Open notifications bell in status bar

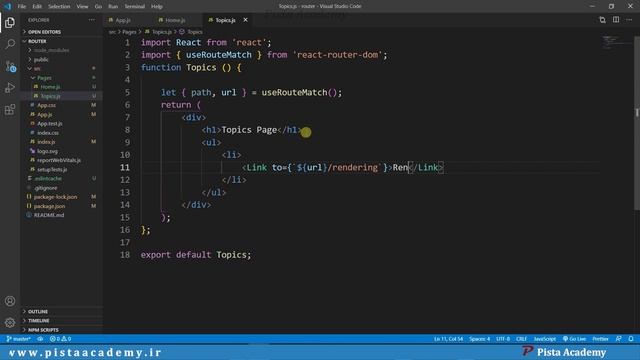point(631,339)
